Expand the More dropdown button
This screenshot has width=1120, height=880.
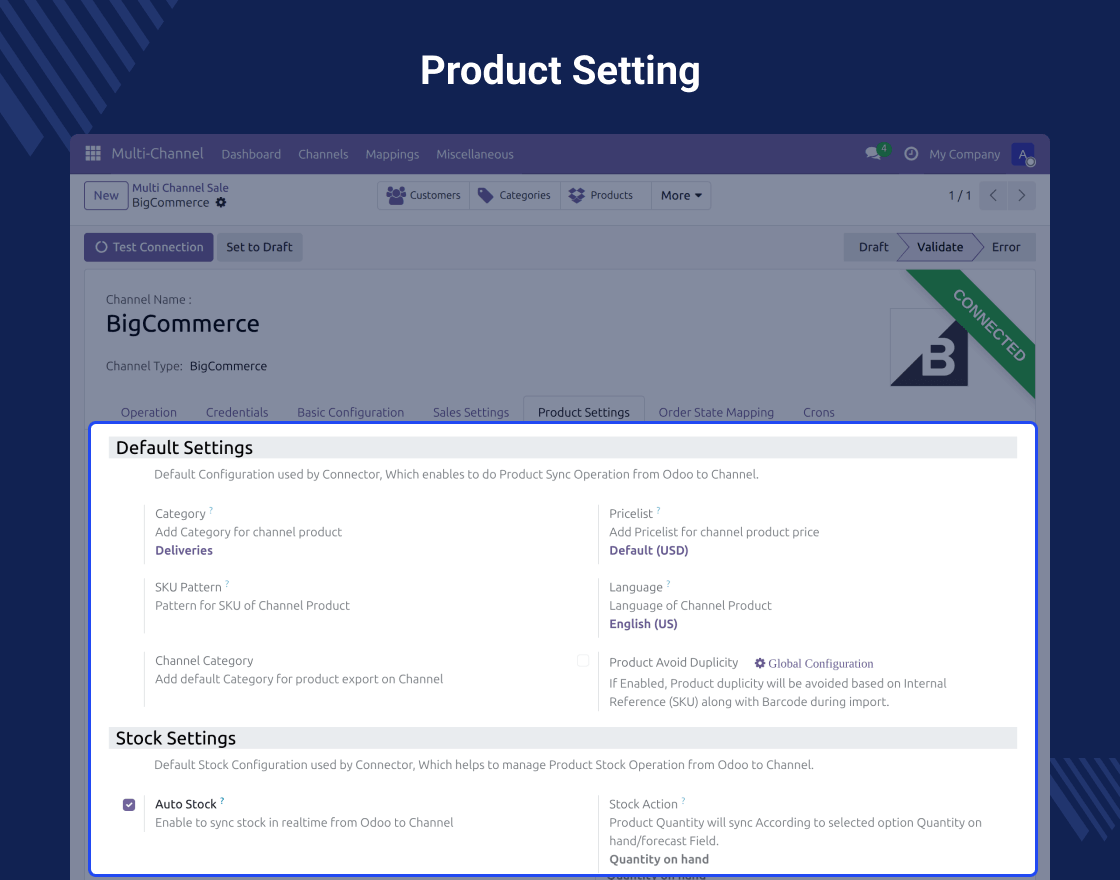681,195
